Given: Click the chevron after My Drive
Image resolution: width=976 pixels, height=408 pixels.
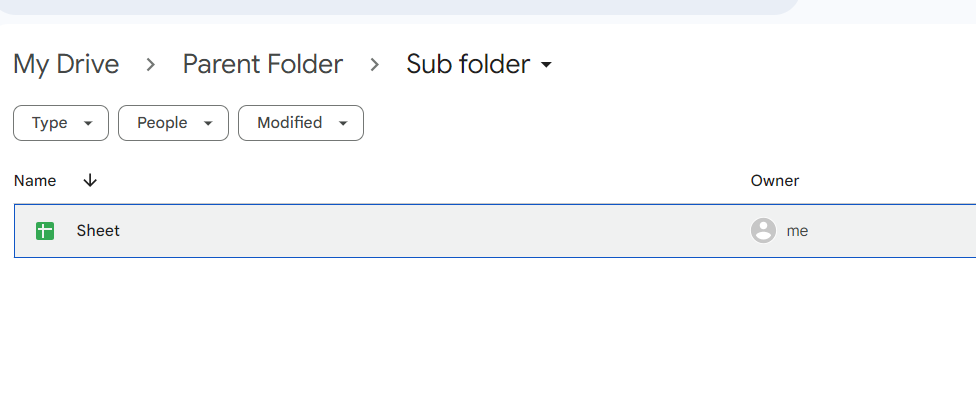Looking at the screenshot, I should (x=151, y=64).
